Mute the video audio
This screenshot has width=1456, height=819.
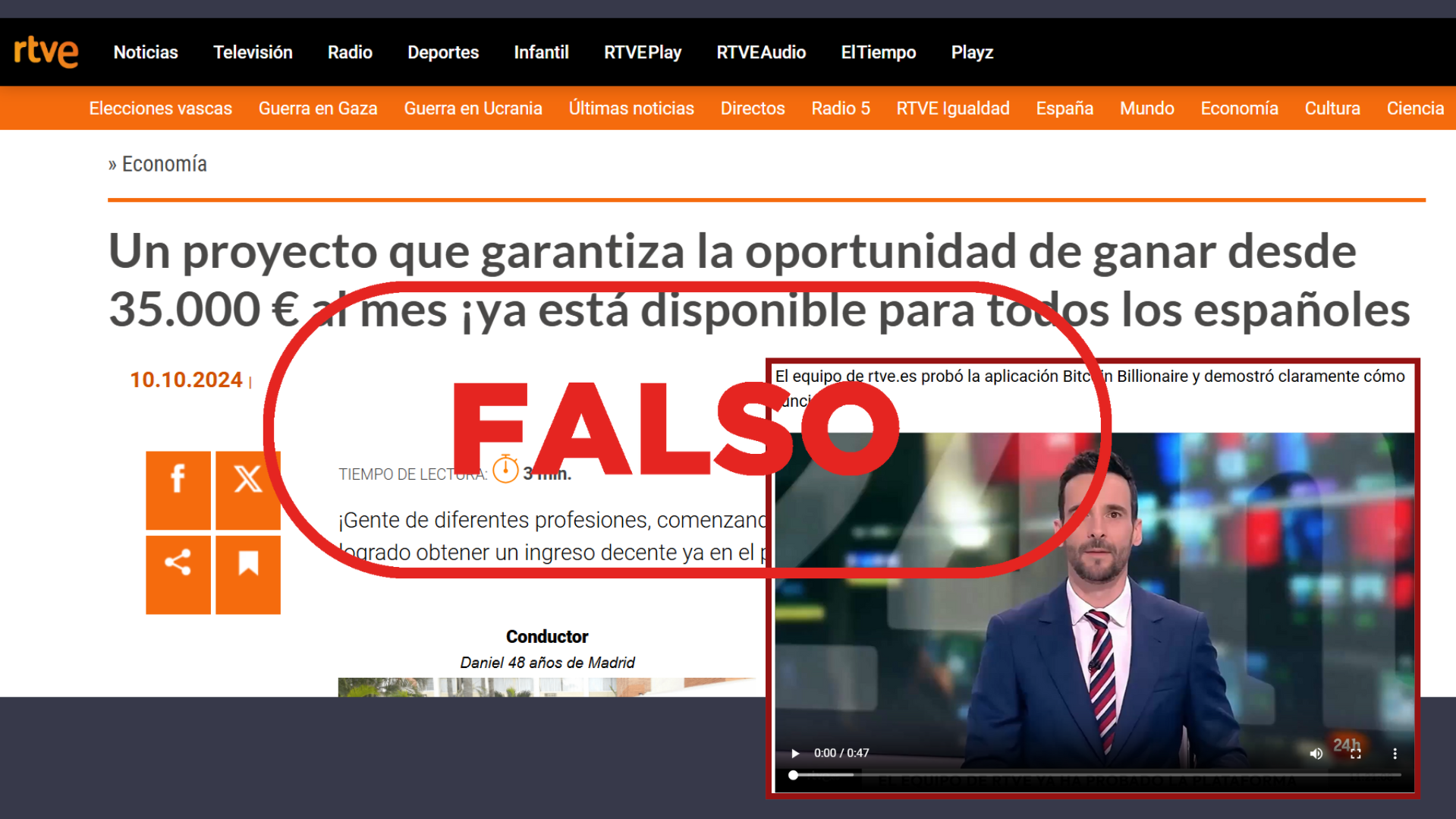pos(1315,753)
